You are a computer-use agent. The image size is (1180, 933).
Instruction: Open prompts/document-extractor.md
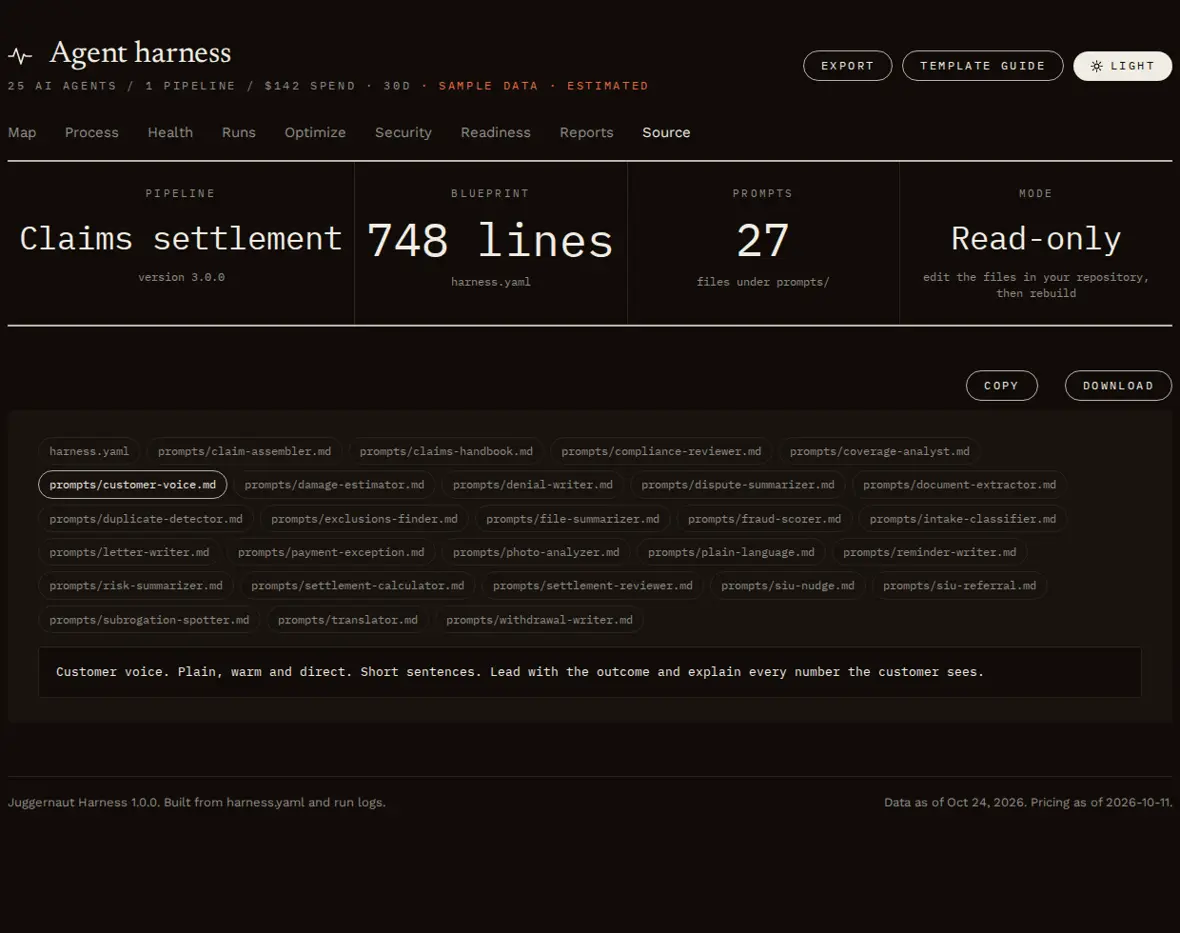tap(959, 485)
